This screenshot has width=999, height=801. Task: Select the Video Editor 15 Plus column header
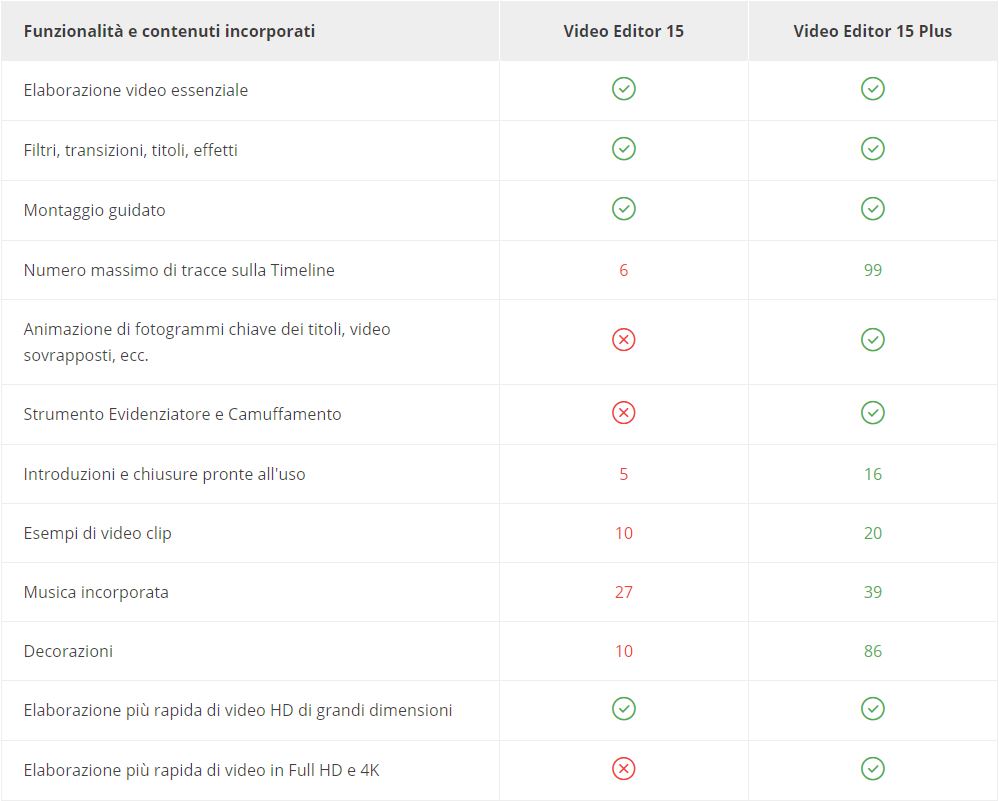872,31
